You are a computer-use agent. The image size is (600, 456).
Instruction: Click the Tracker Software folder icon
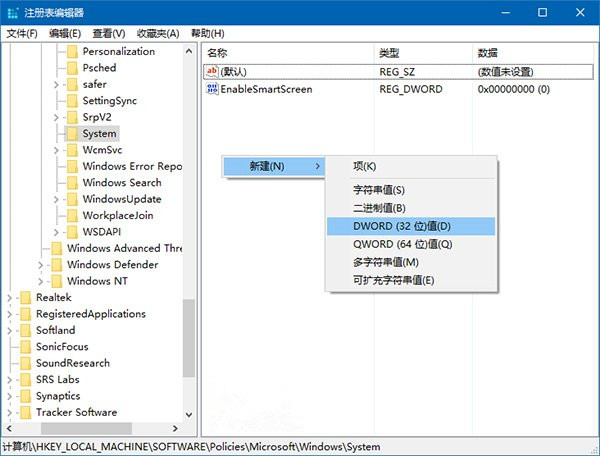coord(24,412)
